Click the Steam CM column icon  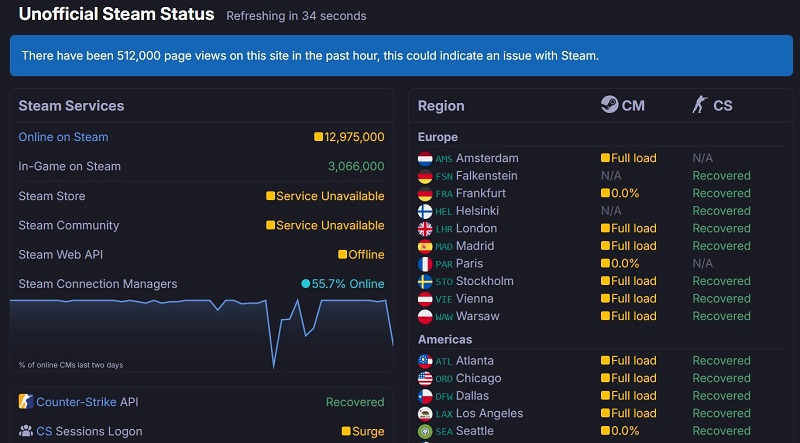[608, 105]
